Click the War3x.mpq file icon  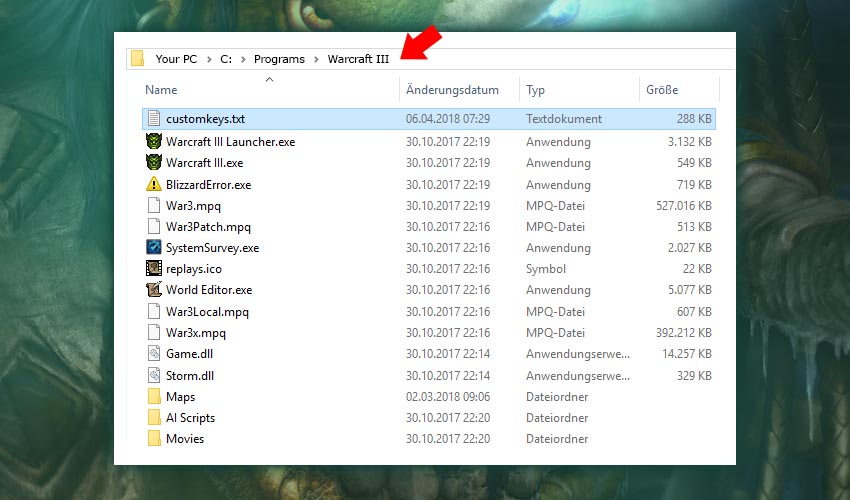pos(154,332)
